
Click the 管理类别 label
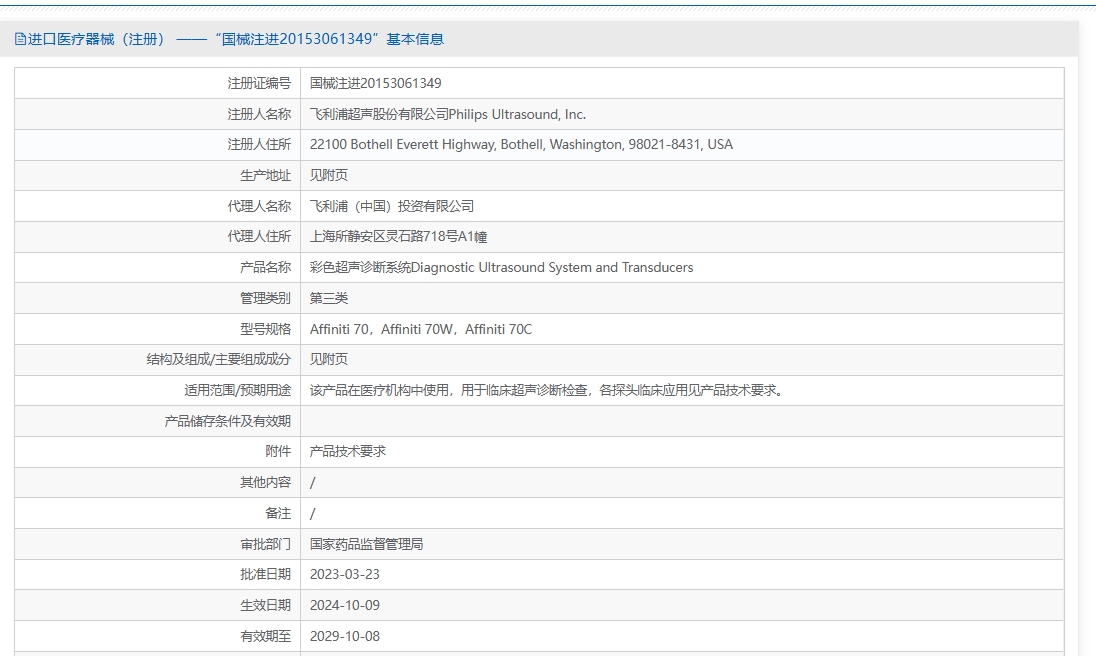click(265, 298)
